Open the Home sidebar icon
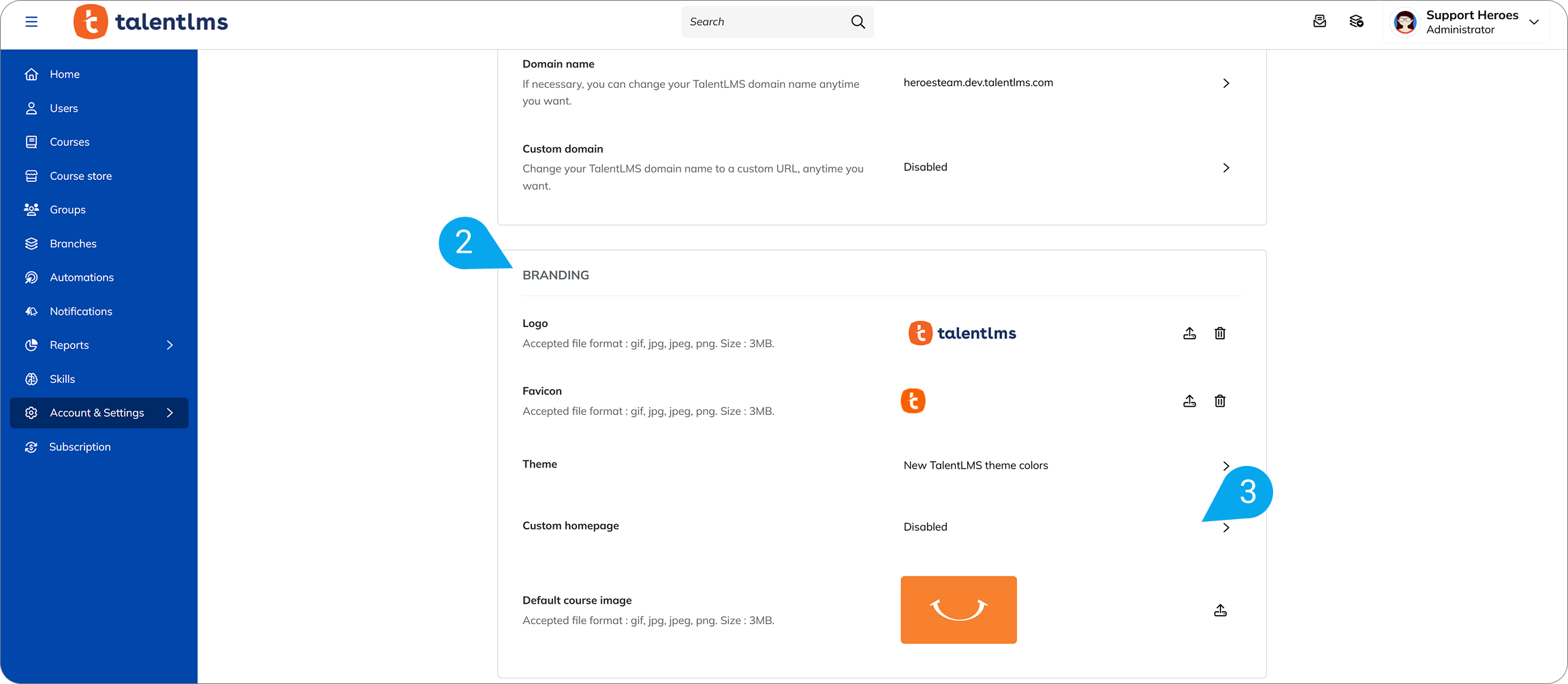The width and height of the screenshot is (1568, 684). point(31,74)
